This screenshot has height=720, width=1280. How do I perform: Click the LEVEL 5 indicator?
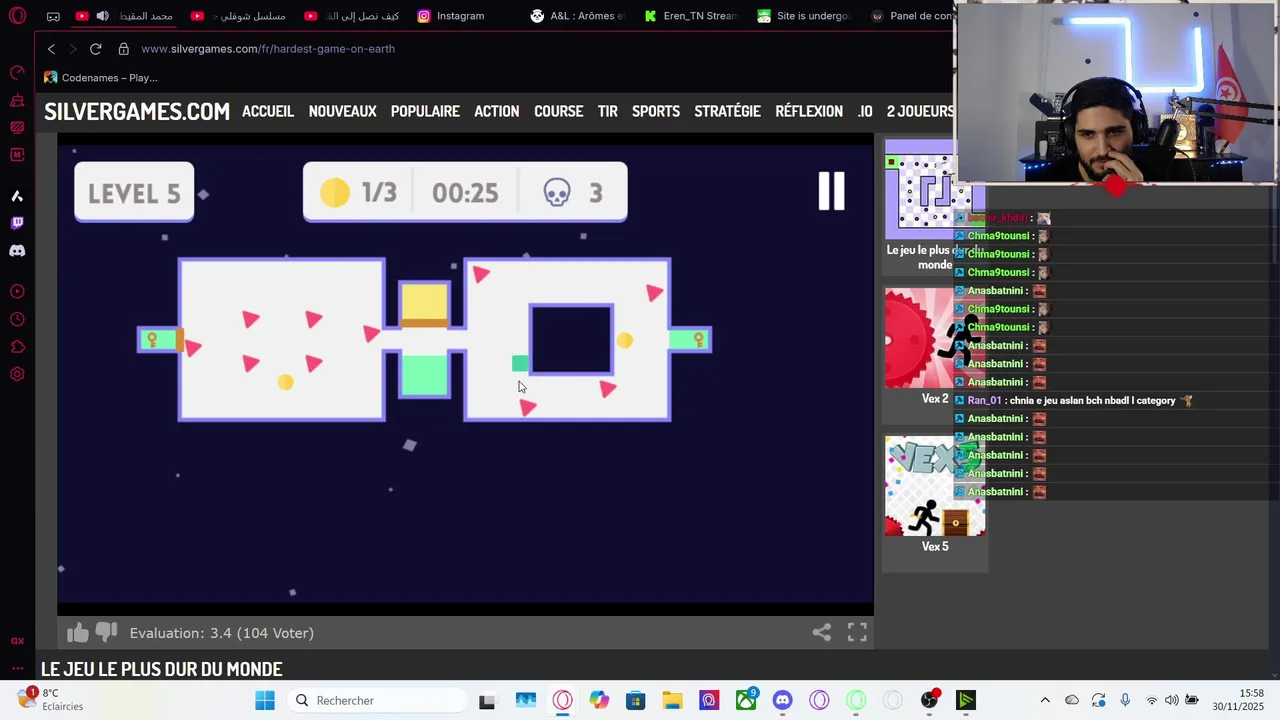pos(134,192)
